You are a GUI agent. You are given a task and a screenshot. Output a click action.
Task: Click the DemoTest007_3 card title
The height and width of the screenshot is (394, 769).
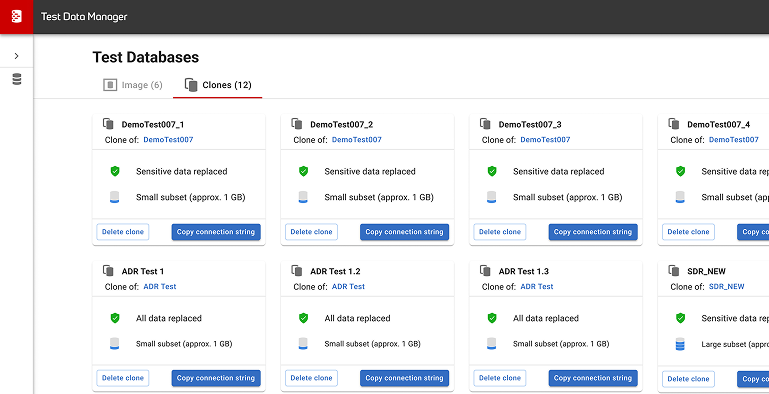(530, 125)
